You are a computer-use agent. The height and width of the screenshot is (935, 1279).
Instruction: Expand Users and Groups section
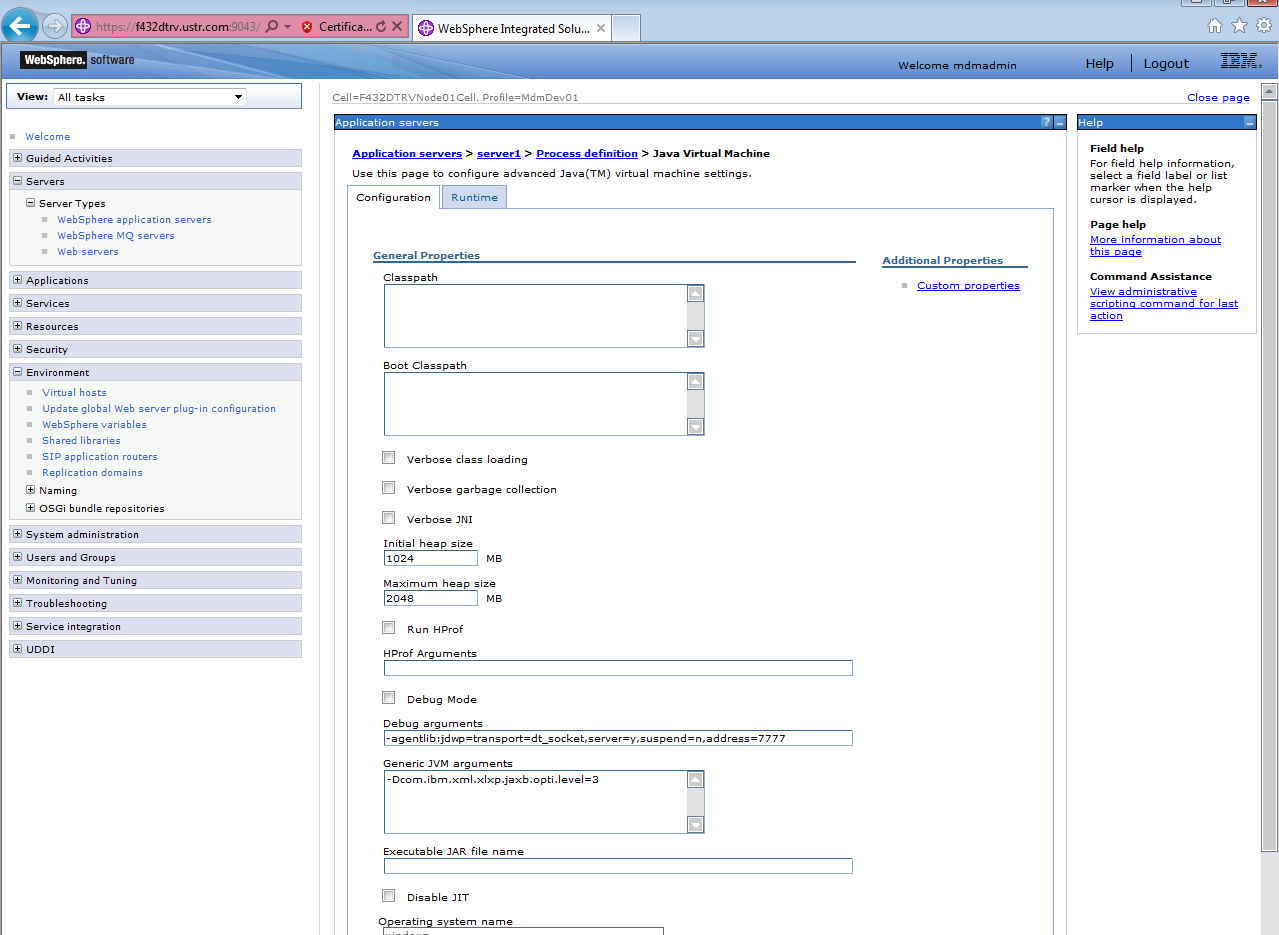point(18,557)
